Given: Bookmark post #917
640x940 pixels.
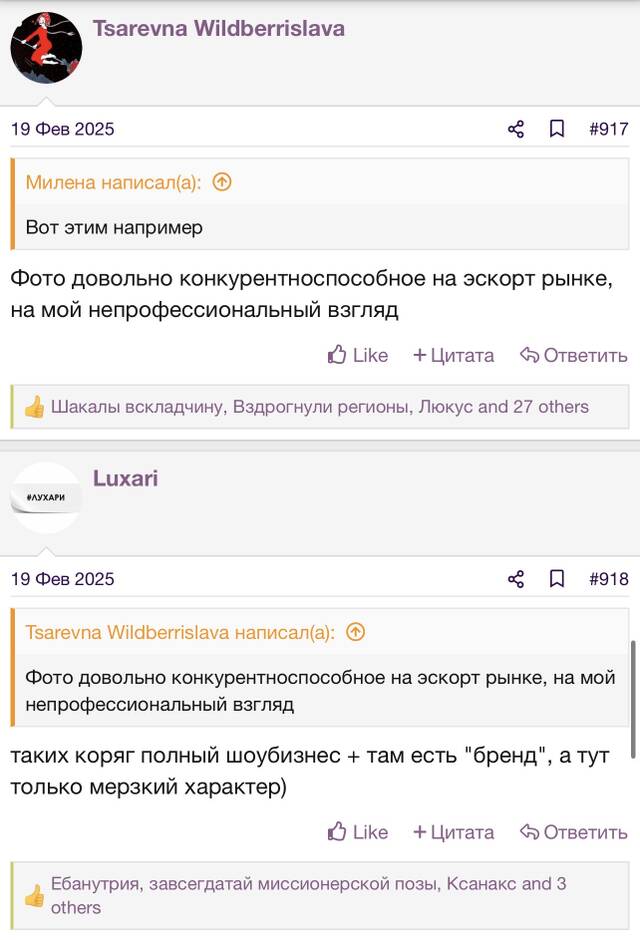Looking at the screenshot, I should [557, 129].
